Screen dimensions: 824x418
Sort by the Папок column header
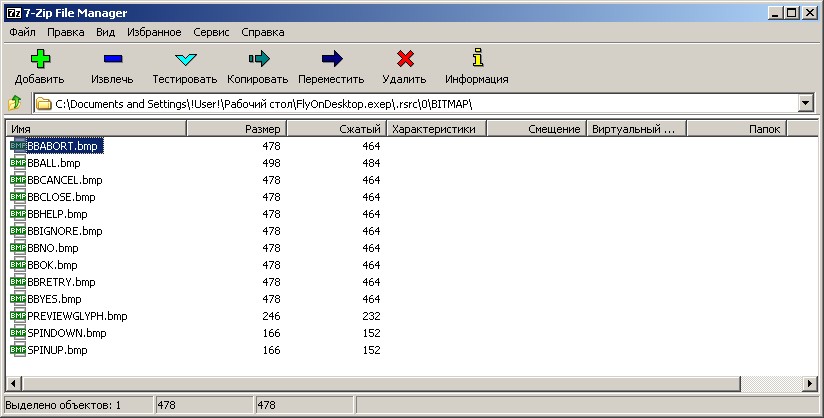737,129
